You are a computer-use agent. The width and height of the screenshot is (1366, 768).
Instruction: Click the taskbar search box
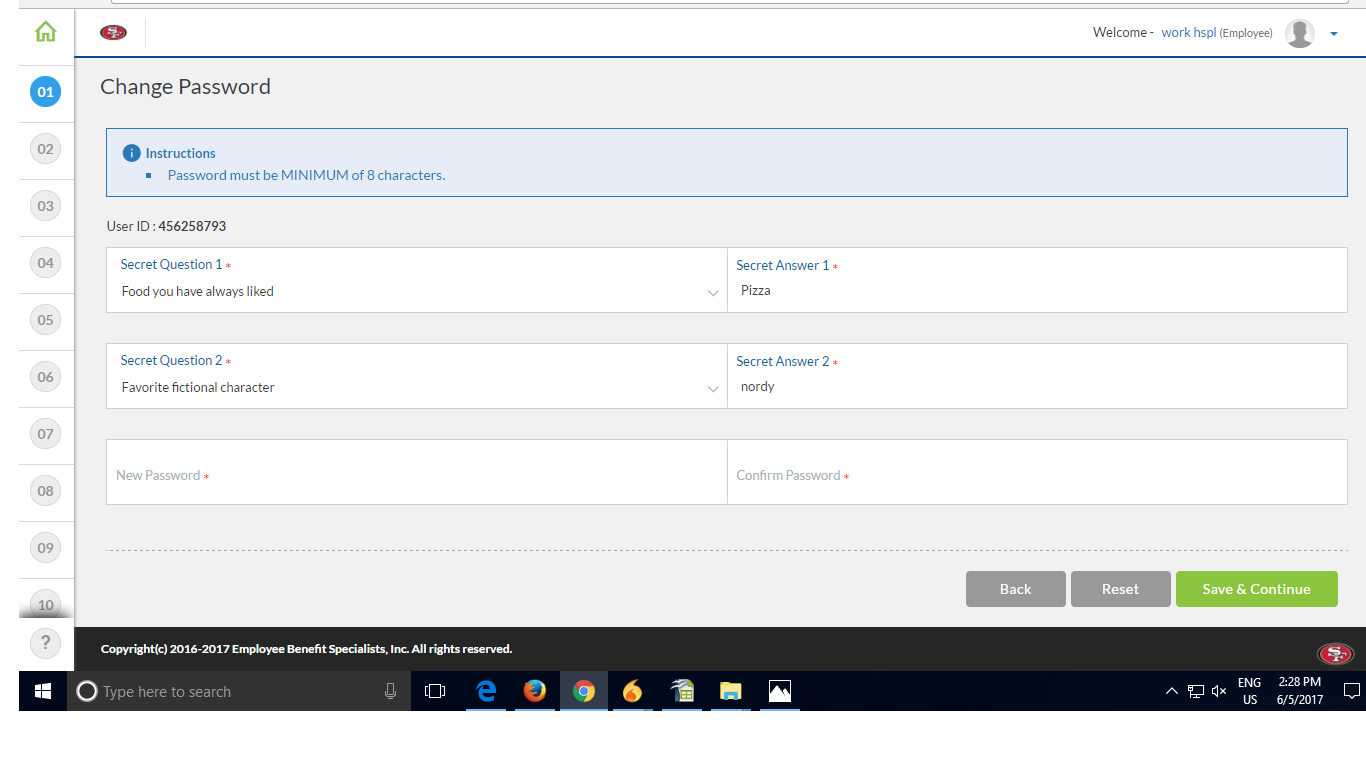[239, 691]
